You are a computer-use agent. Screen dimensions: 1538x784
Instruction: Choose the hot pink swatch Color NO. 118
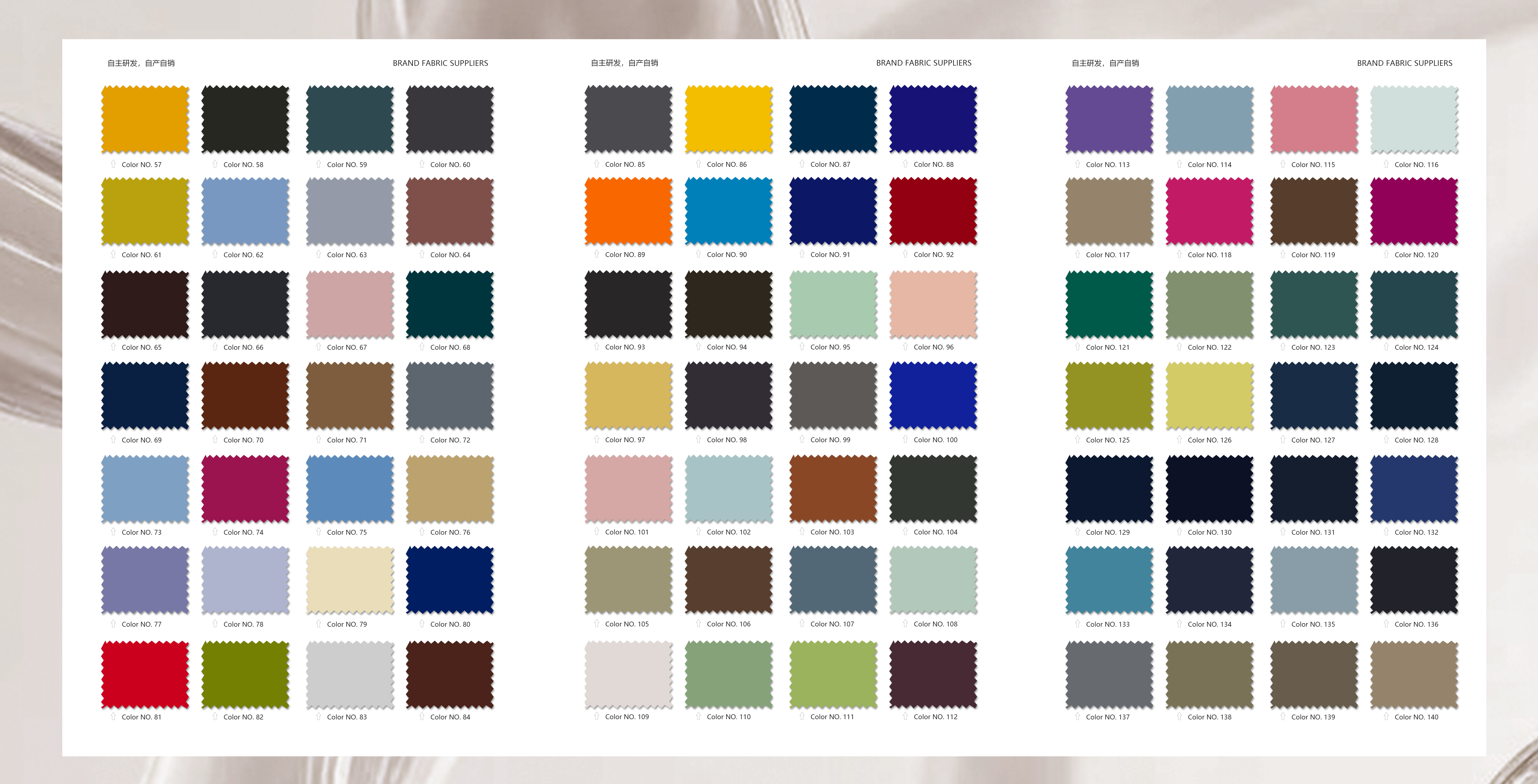coord(1210,211)
